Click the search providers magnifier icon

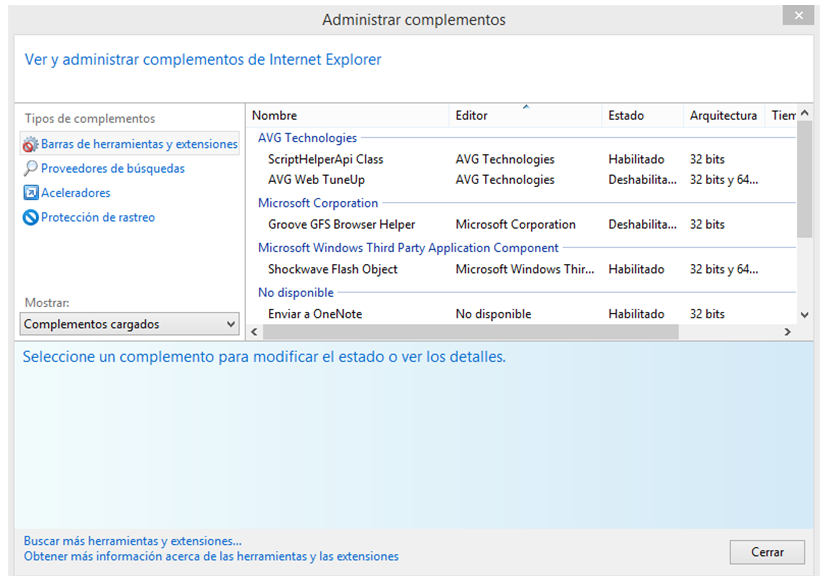tap(31, 169)
